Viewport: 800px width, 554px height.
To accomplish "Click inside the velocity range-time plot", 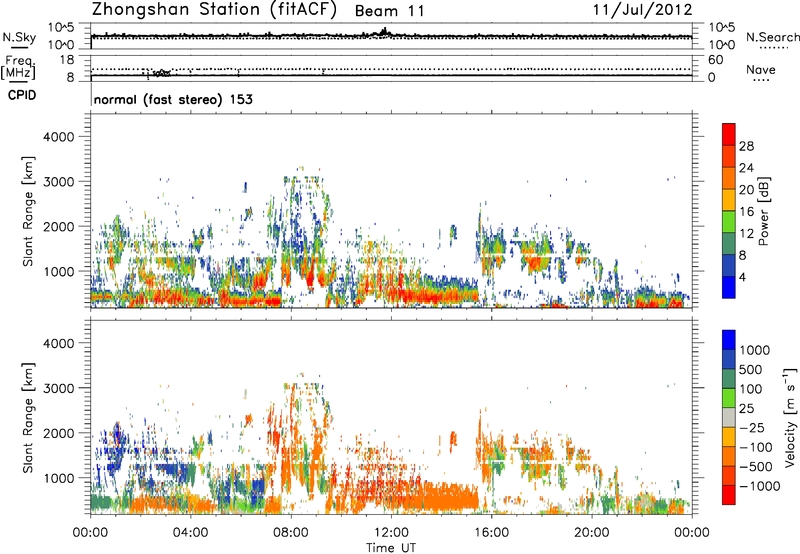I will pos(391,417).
